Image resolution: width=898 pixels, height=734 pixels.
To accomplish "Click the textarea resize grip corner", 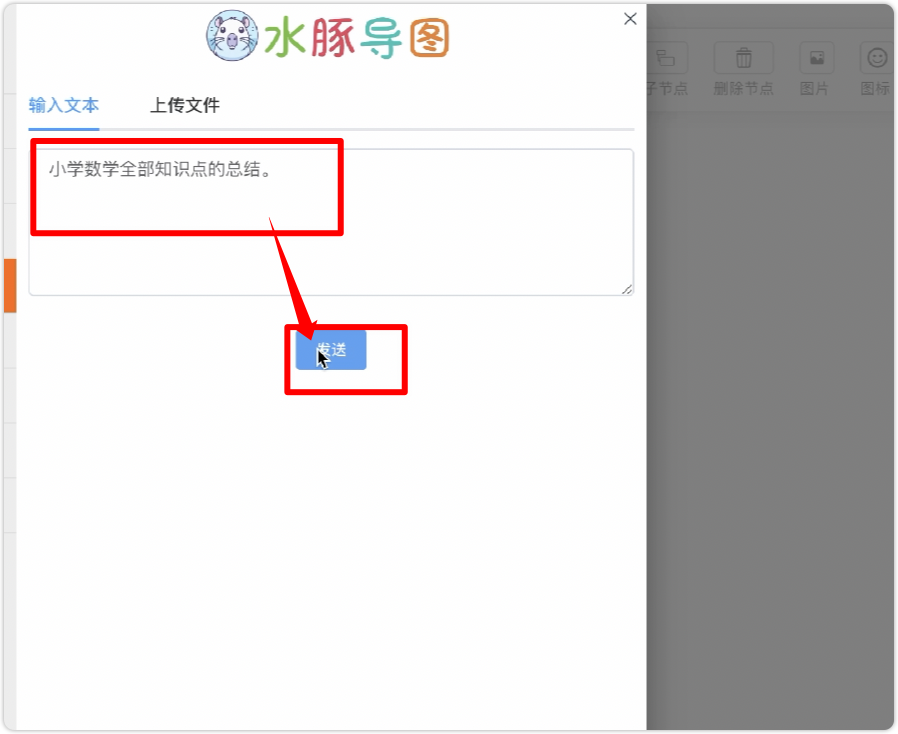I will pos(627,290).
